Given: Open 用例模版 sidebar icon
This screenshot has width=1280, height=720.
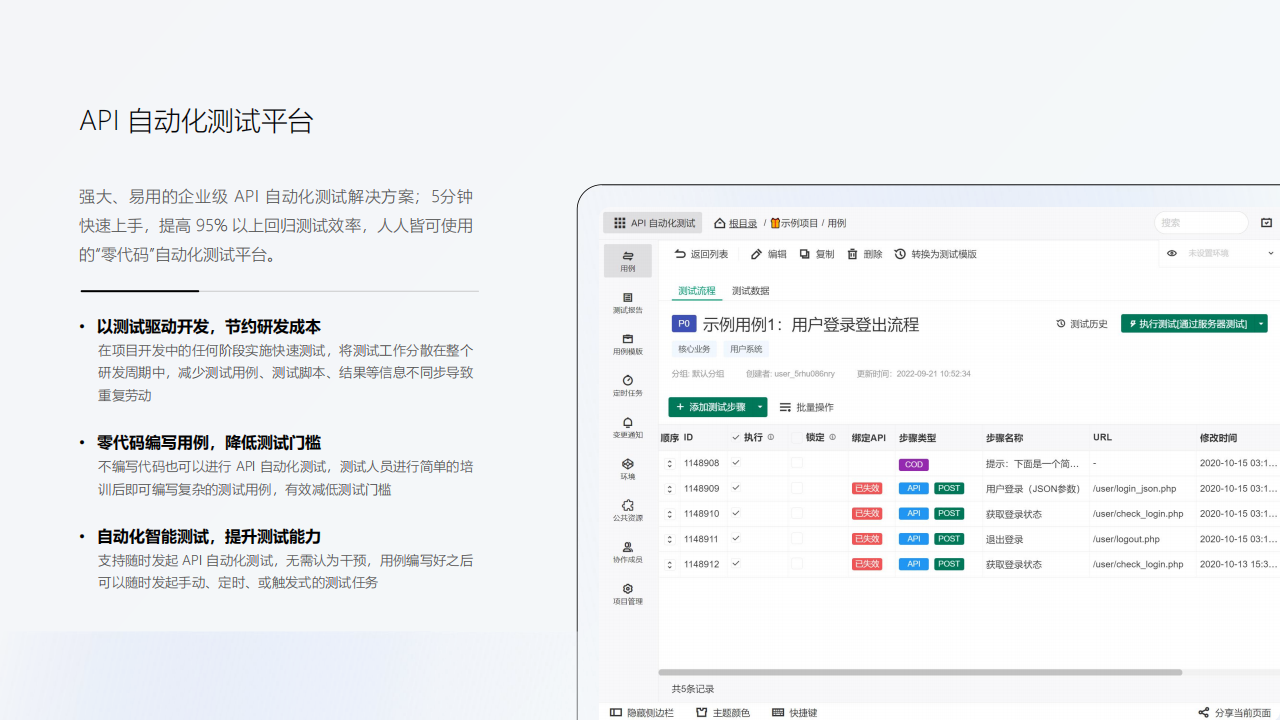Looking at the screenshot, I should tap(627, 344).
